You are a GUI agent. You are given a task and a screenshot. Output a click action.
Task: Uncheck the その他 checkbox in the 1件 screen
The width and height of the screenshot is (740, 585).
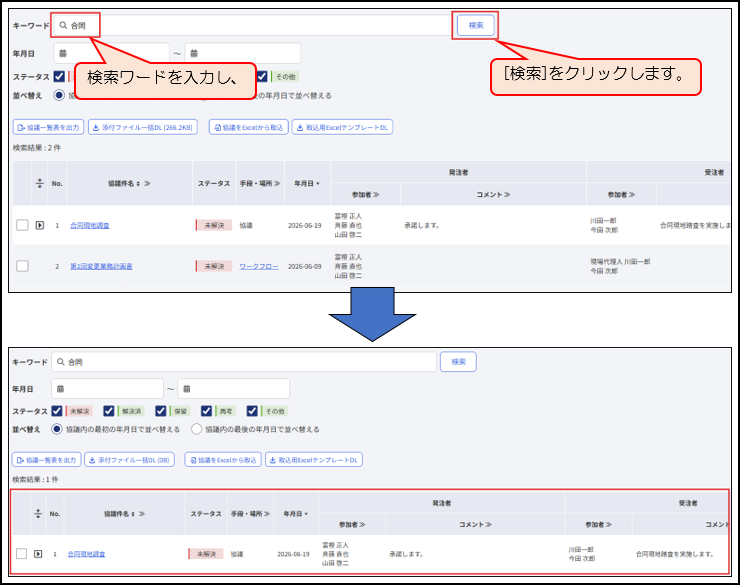coord(252,411)
